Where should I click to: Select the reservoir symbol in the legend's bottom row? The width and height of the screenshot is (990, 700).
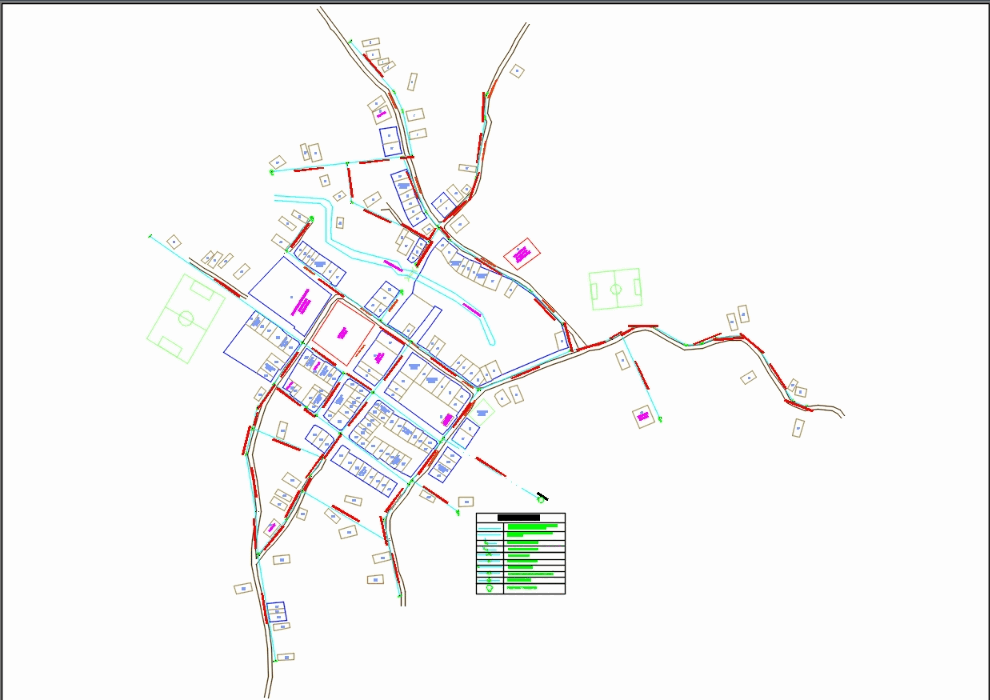tap(490, 588)
